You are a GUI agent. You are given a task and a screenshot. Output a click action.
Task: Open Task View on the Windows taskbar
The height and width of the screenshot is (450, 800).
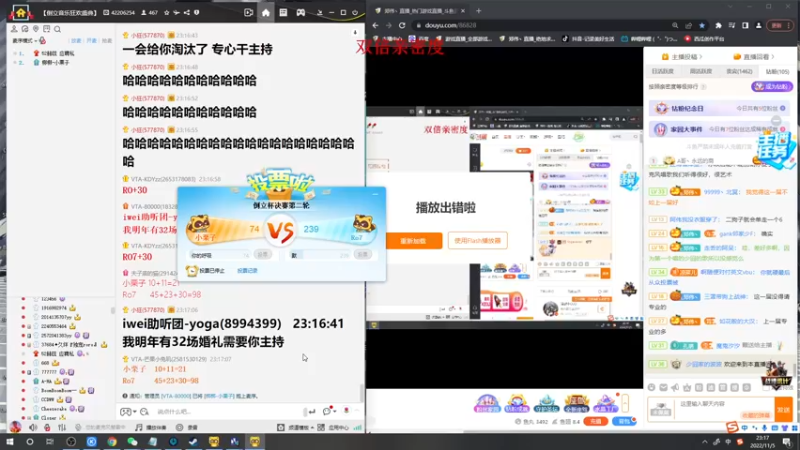click(x=49, y=441)
